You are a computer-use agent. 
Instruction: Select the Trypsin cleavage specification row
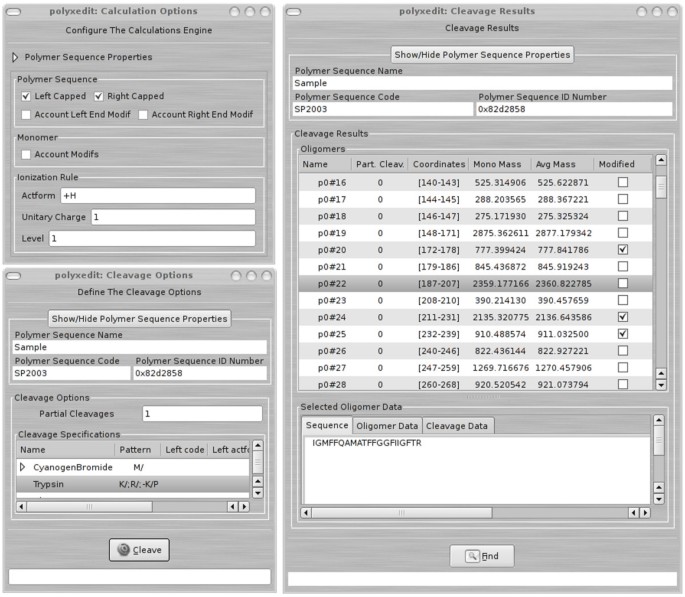133,484
